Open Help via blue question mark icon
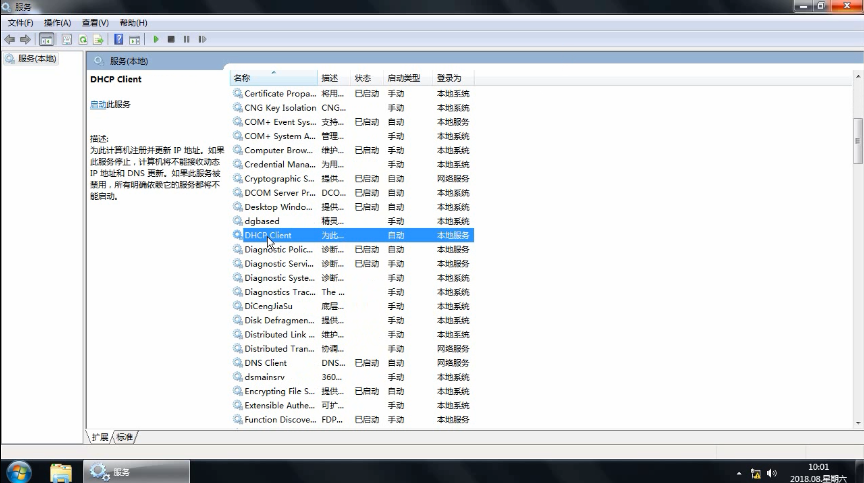Image resolution: width=864 pixels, height=483 pixels. 118,39
